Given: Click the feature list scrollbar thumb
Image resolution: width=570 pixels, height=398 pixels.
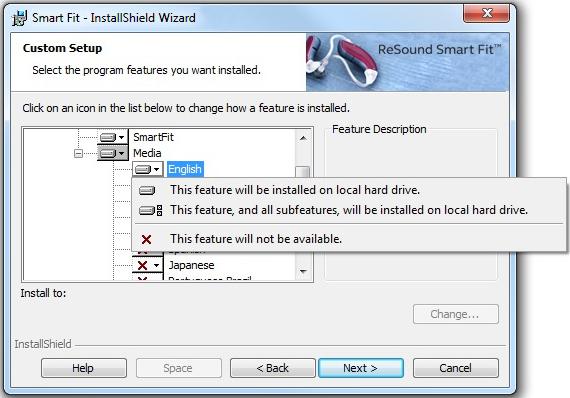Looking at the screenshot, I should click(x=302, y=172).
